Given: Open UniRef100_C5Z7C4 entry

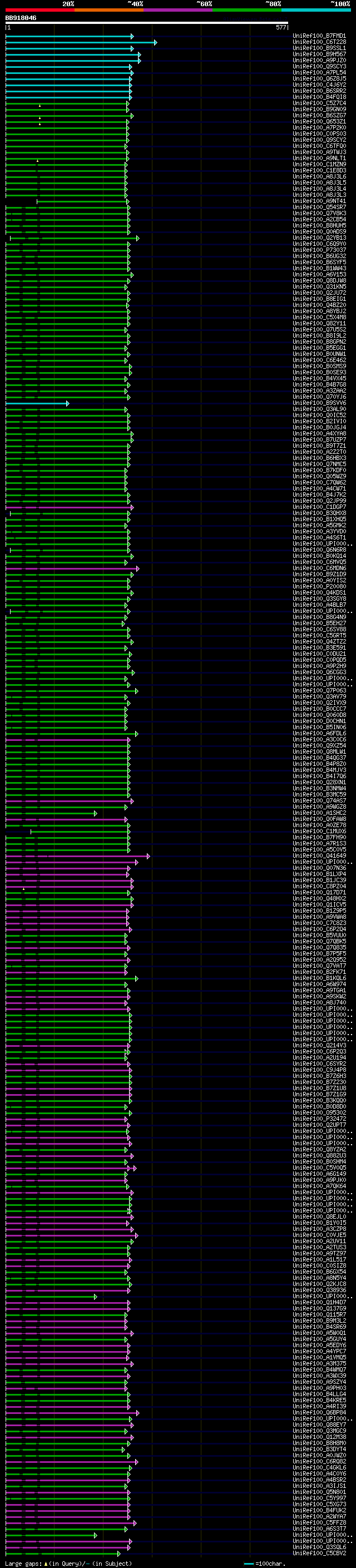Looking at the screenshot, I should point(319,103).
